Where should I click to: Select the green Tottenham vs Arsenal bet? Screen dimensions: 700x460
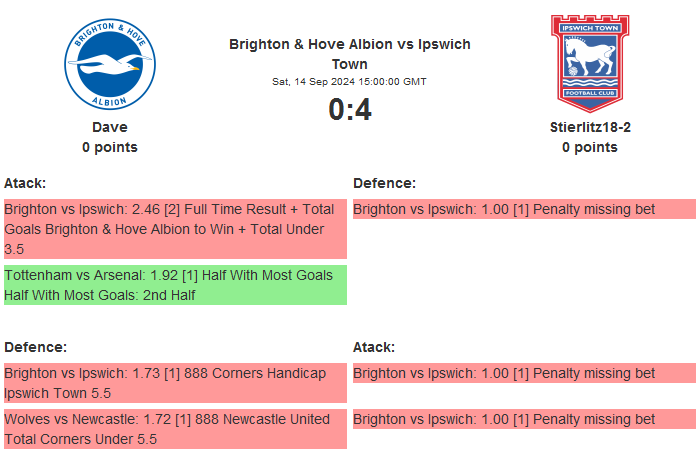pos(175,285)
